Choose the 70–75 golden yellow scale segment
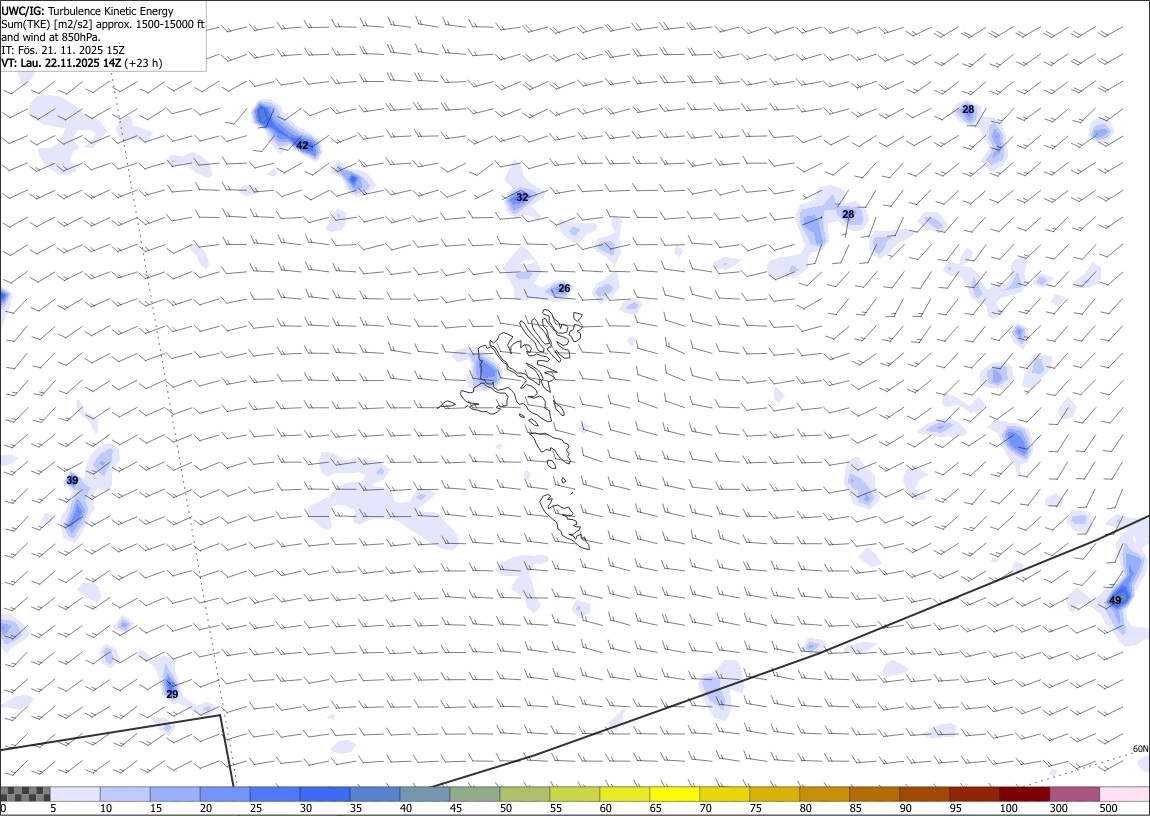The width and height of the screenshot is (1150, 816). coord(725,794)
